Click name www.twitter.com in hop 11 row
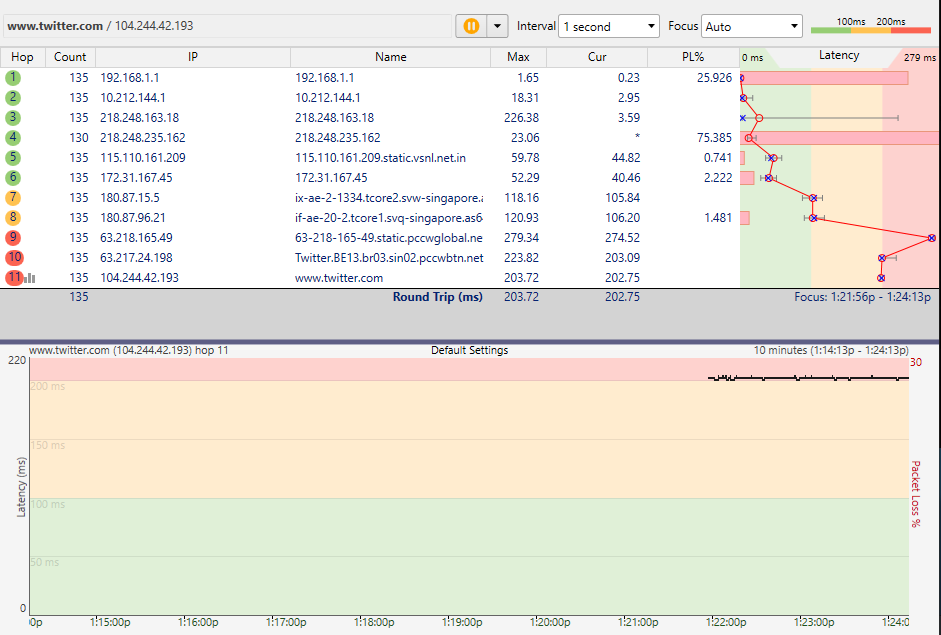Image resolution: width=941 pixels, height=635 pixels. pyautogui.click(x=339, y=278)
